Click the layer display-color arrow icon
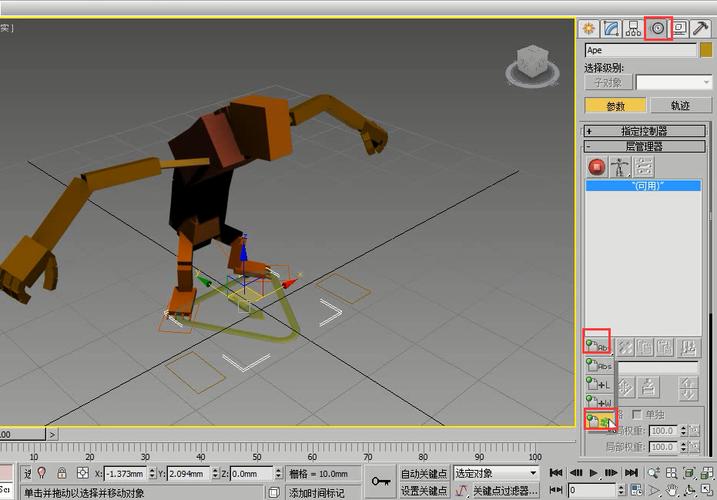 point(626,388)
